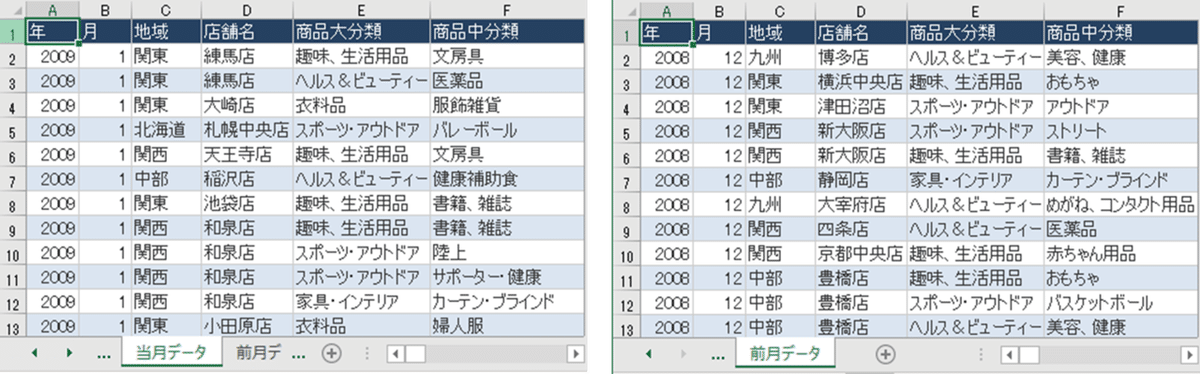1200x374 pixels.
Task: Select column F header in left workbook
Action: tap(506, 10)
